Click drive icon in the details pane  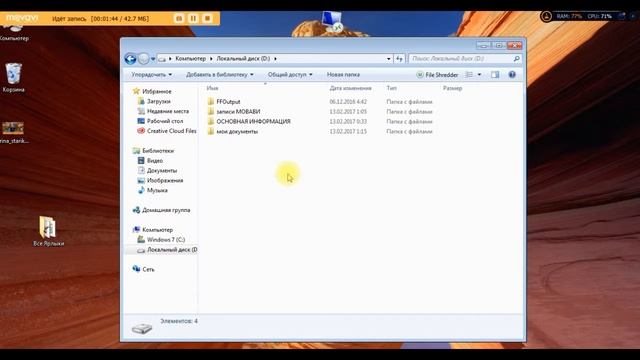pos(142,328)
